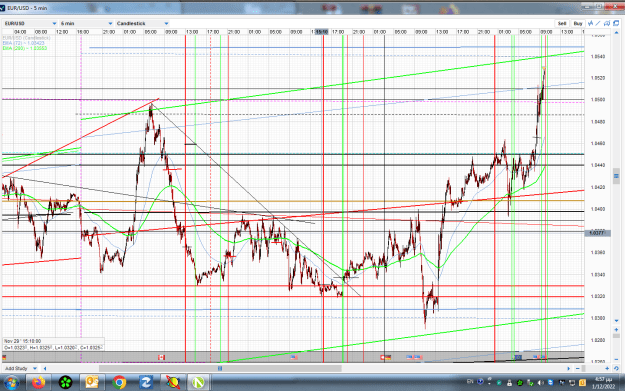Click the Sell button
The width and height of the screenshot is (625, 391).
(x=562, y=24)
